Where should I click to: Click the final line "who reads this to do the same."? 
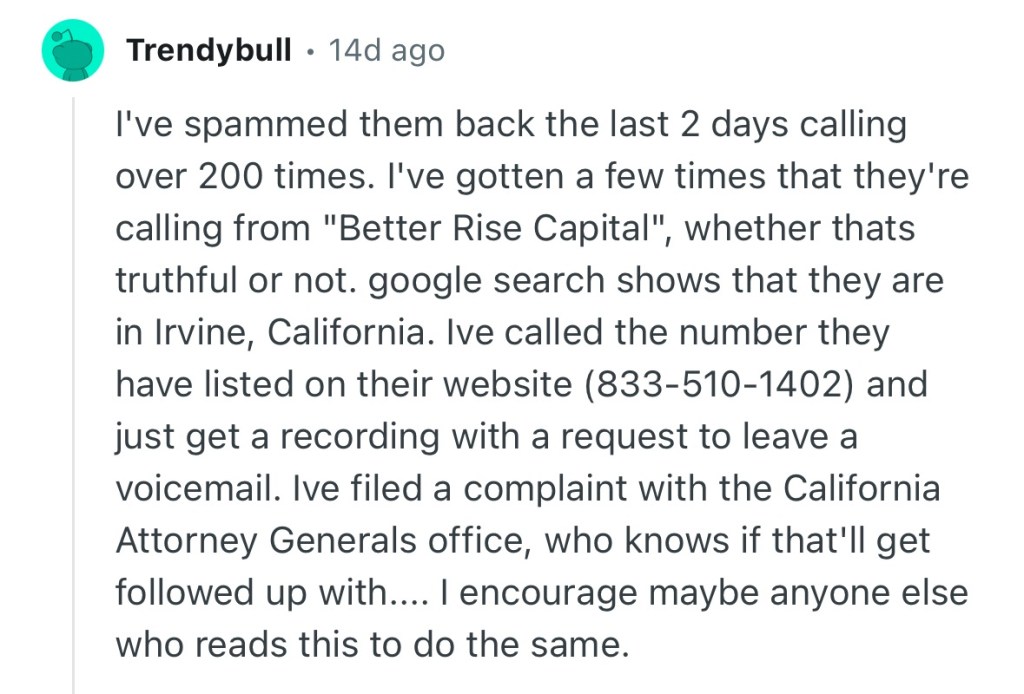pyautogui.click(x=372, y=645)
